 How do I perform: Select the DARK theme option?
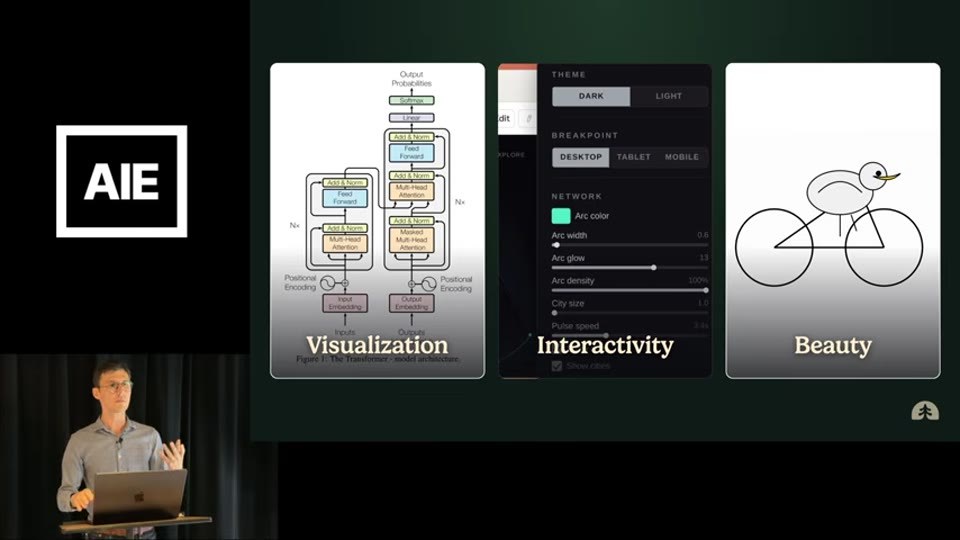(591, 96)
